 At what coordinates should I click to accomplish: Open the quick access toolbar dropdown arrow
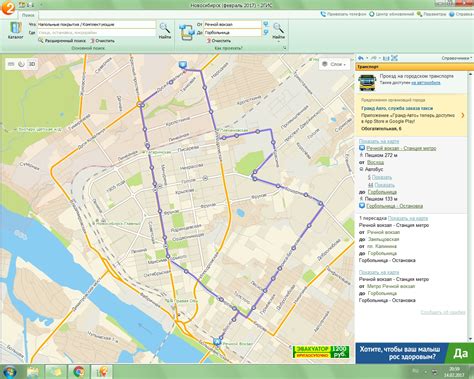(41, 5)
